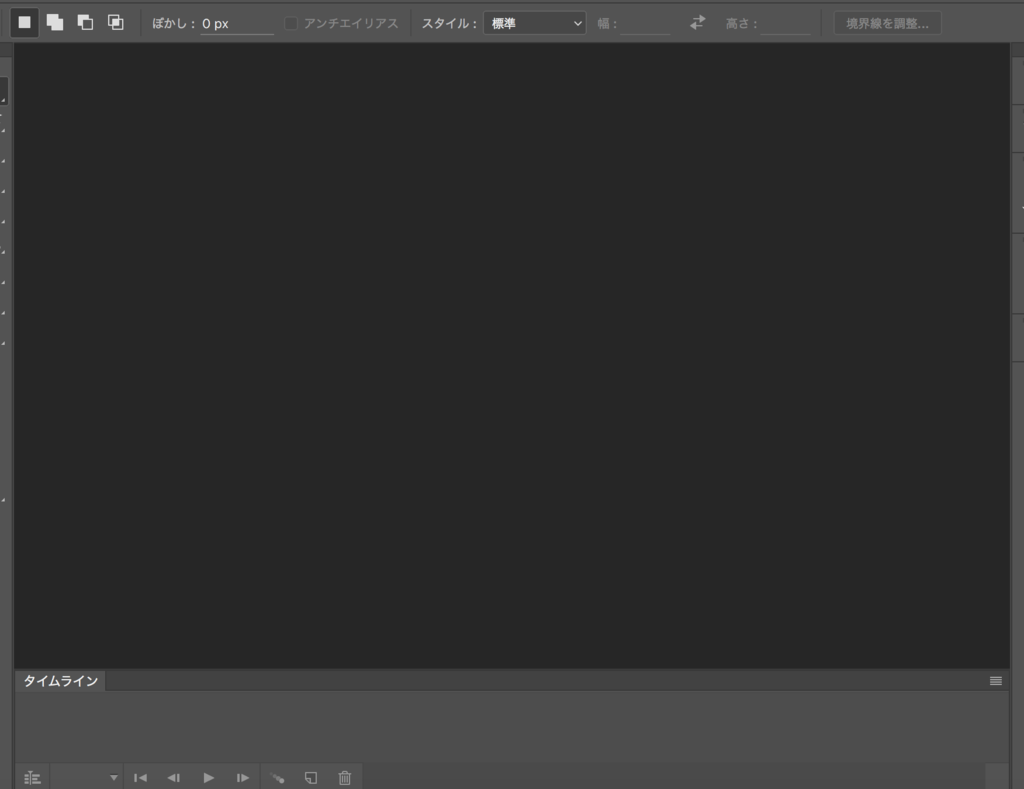1024x789 pixels.
Task: Toggle the アンチエイリアス checkbox
Action: pyautogui.click(x=291, y=24)
